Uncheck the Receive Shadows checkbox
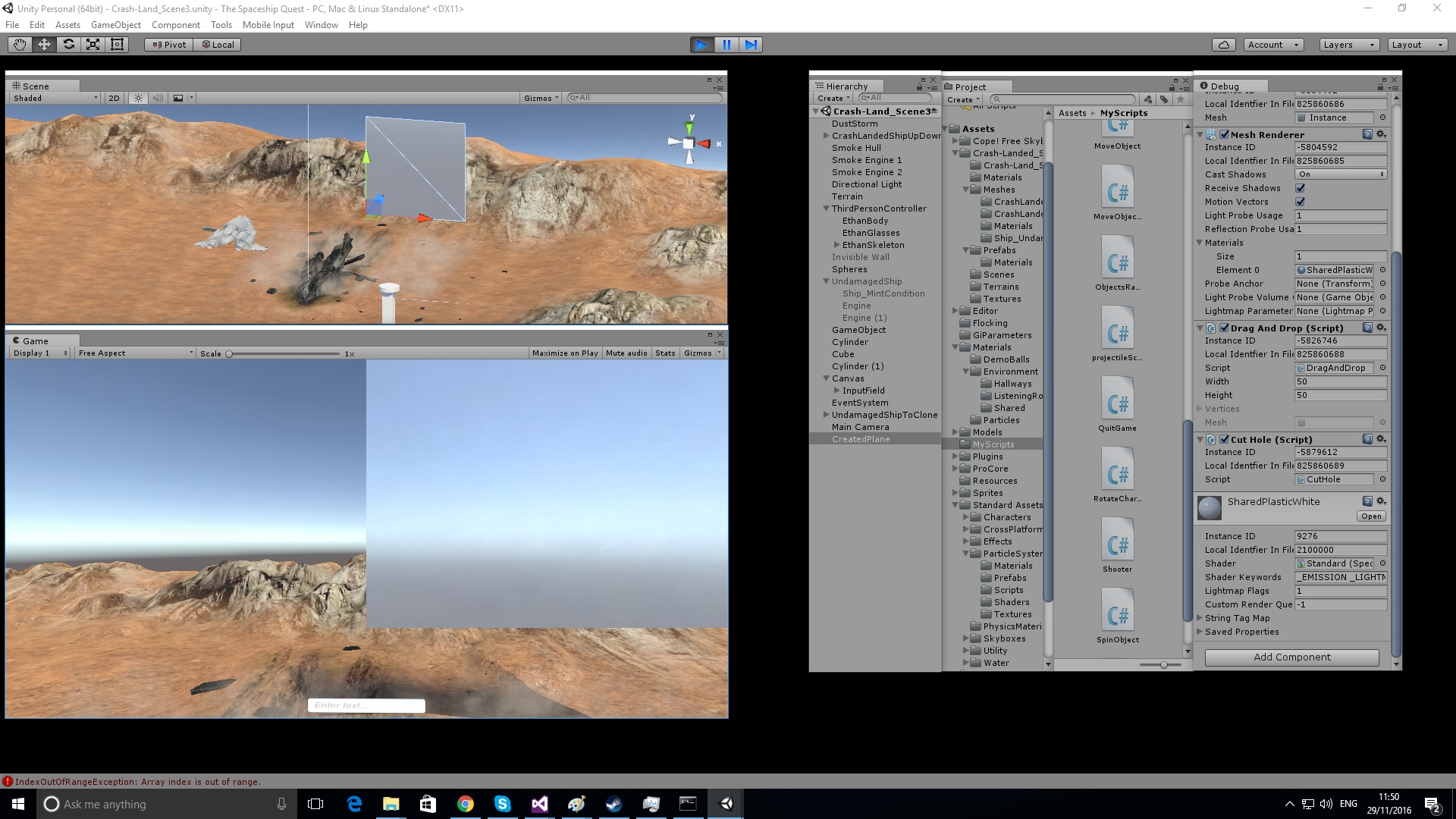Screen dimensions: 1456x819 (1301, 188)
